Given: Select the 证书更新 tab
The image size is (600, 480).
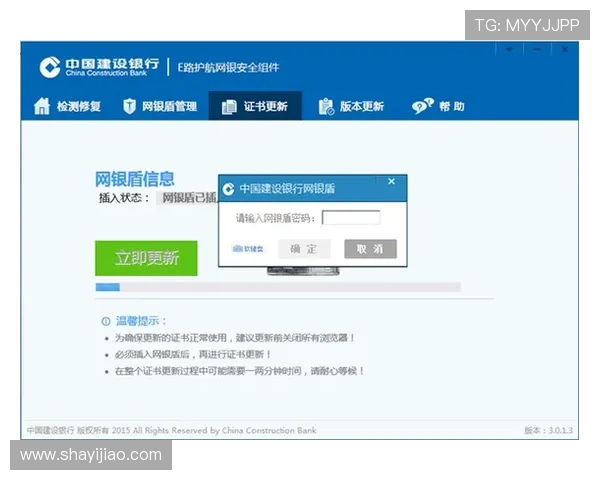Looking at the screenshot, I should [x=255, y=106].
